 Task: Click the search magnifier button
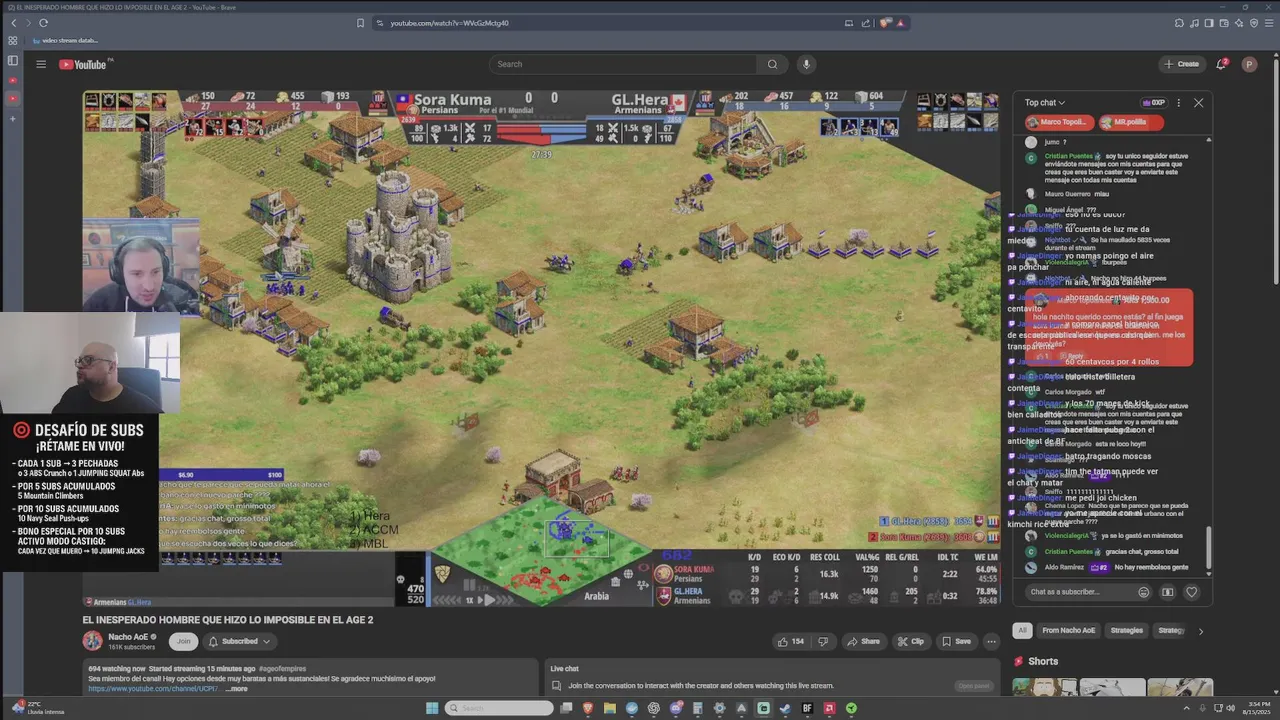pyautogui.click(x=772, y=64)
